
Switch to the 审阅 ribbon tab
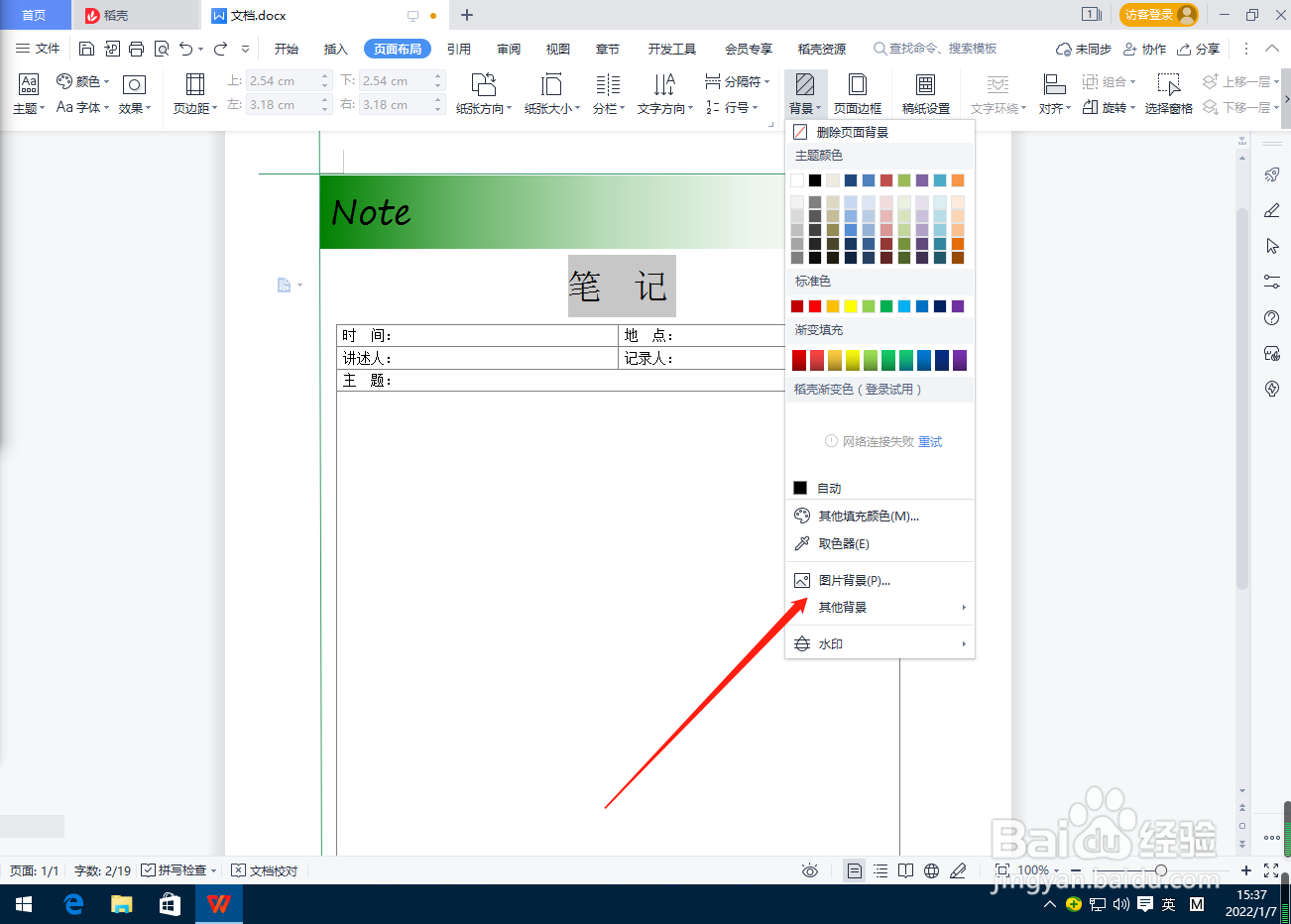(509, 49)
